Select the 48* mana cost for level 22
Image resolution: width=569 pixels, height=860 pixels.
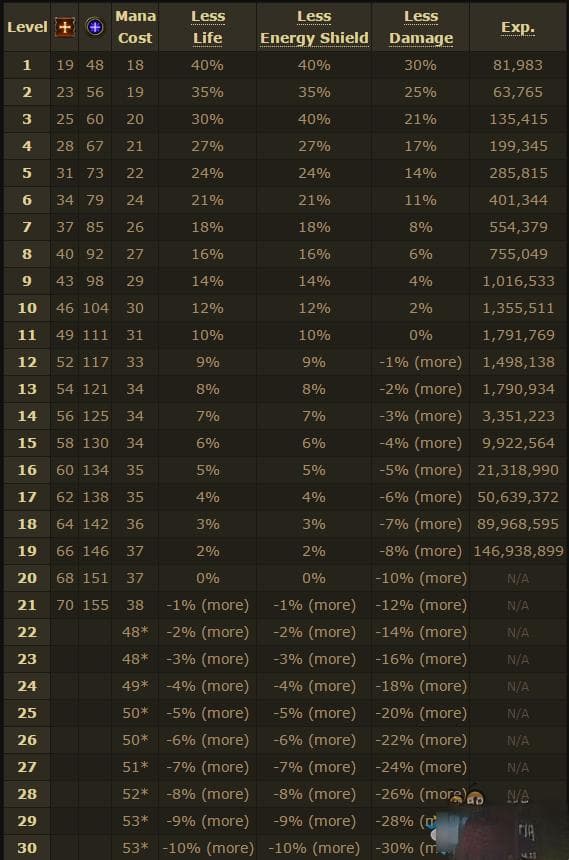(x=135, y=632)
